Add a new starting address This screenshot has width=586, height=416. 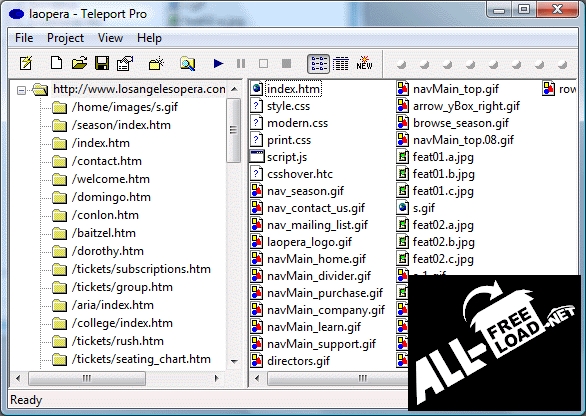click(x=156, y=63)
